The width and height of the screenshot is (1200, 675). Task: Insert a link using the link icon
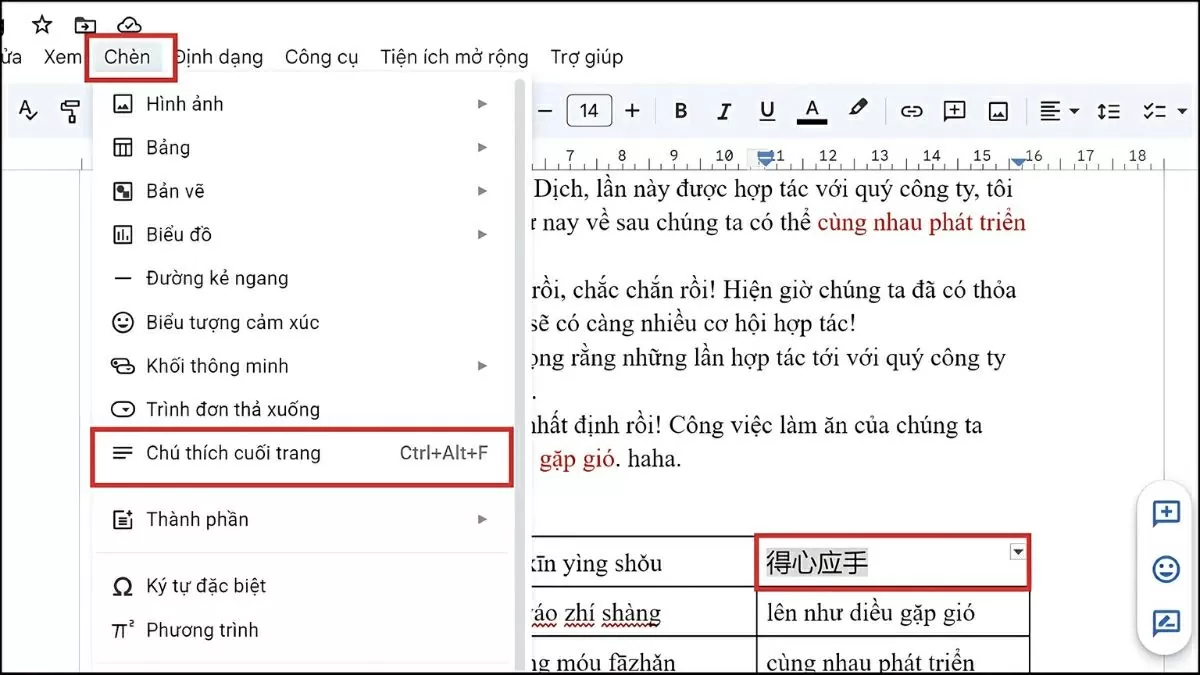(x=911, y=110)
